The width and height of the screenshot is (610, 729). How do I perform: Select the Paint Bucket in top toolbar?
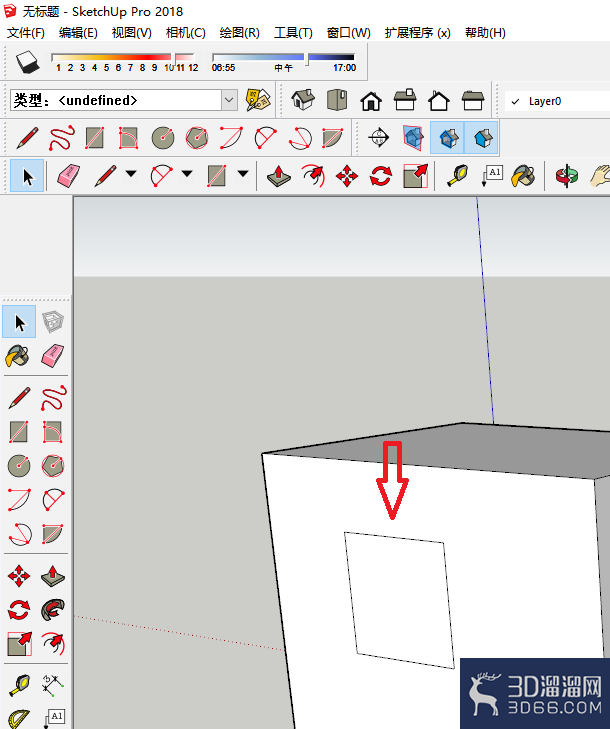[x=524, y=176]
